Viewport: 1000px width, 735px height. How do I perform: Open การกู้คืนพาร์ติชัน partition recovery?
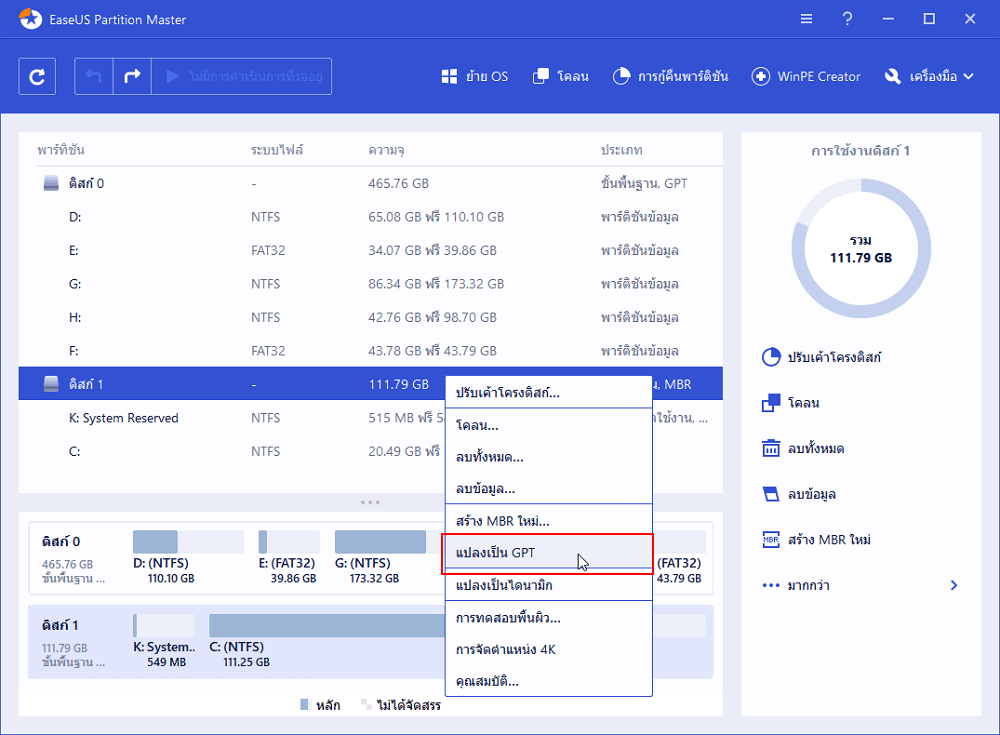[670, 77]
